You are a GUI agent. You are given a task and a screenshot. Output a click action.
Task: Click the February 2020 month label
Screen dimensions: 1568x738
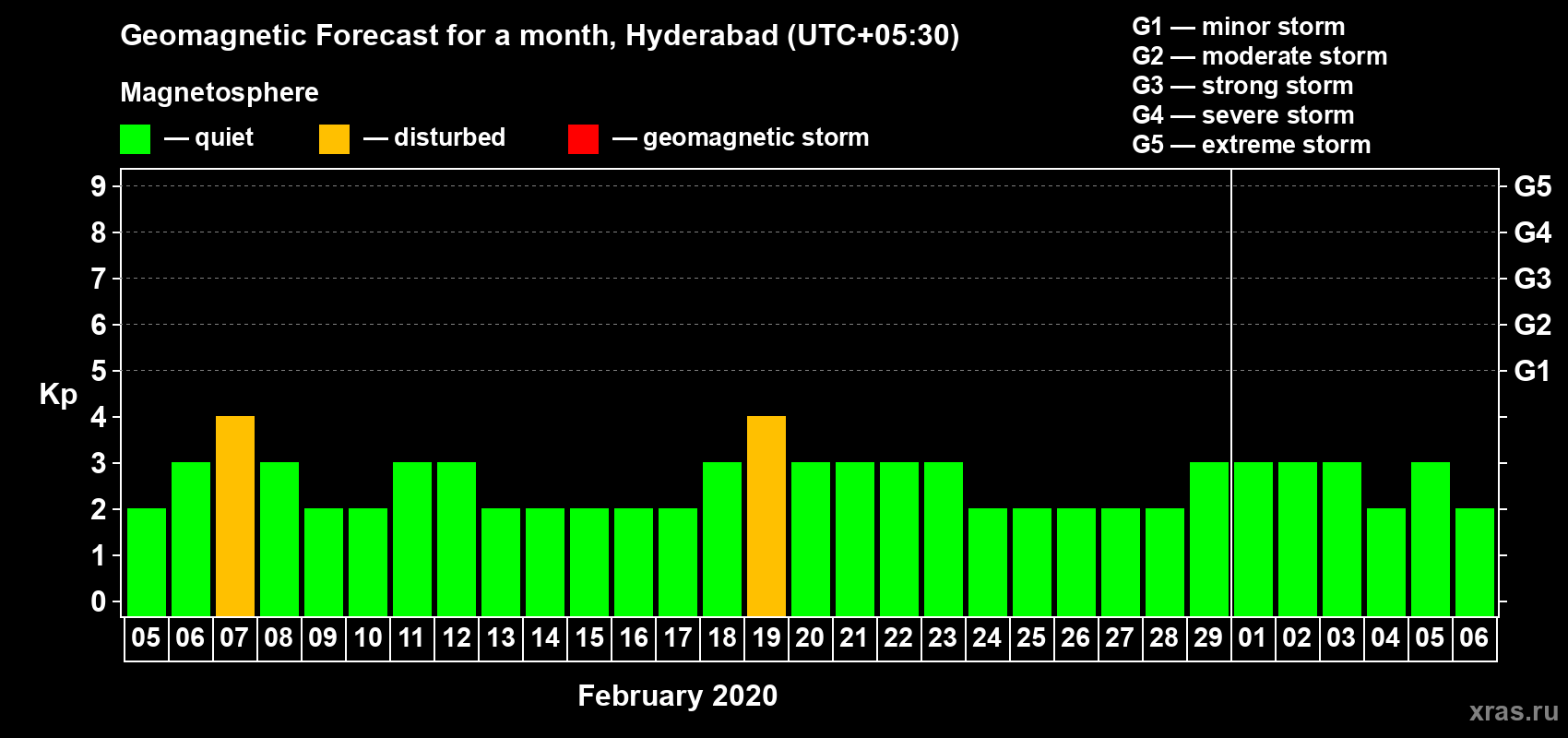pos(678,696)
